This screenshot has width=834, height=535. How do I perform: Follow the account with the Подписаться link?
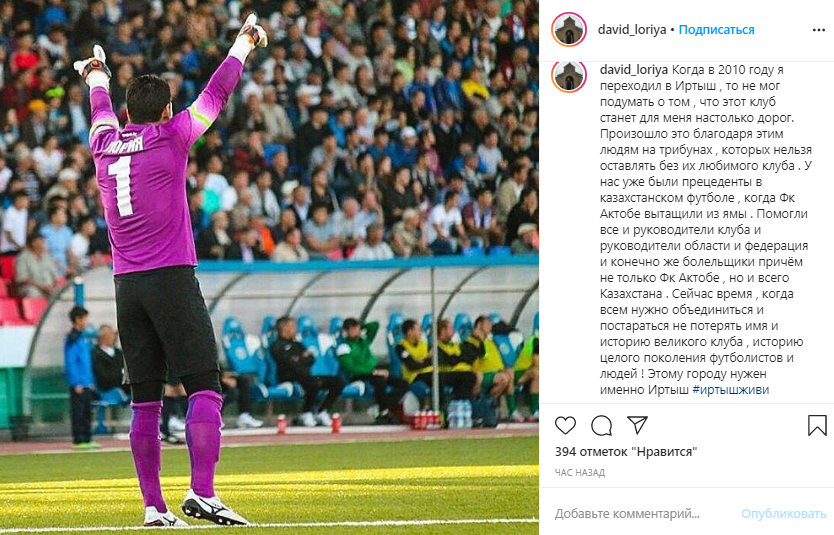click(x=716, y=30)
